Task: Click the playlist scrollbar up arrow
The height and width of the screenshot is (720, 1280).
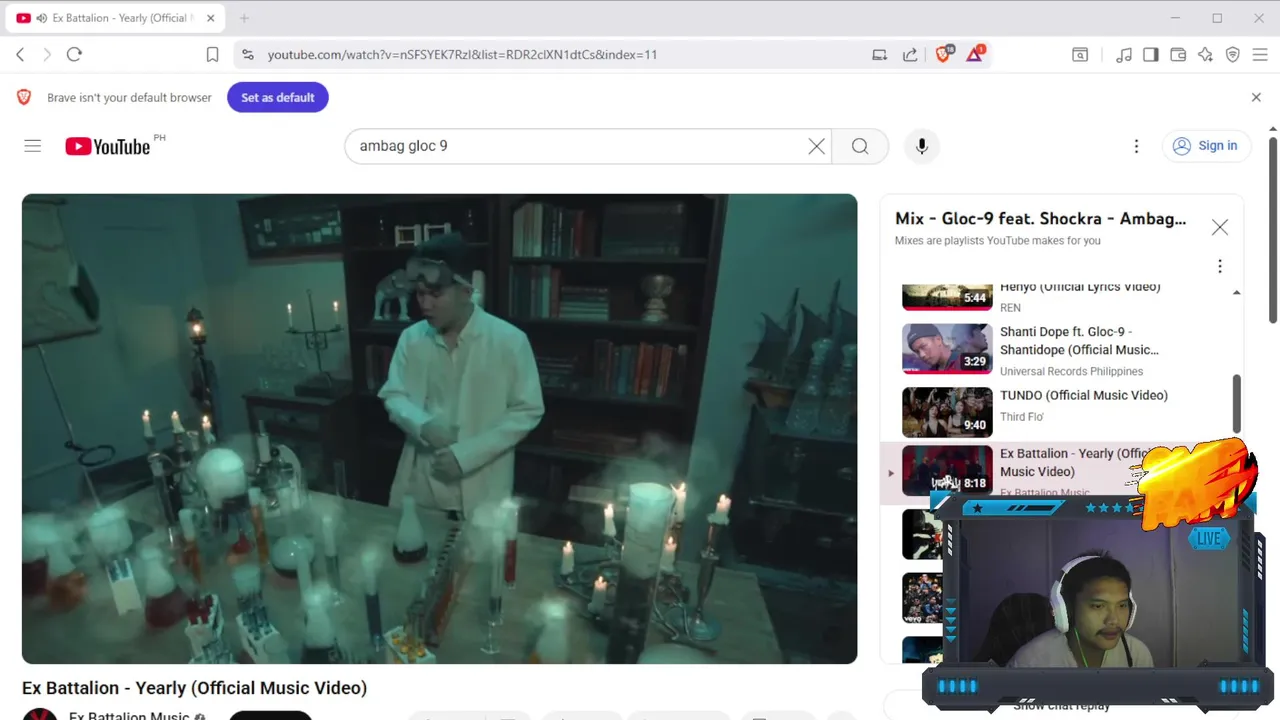Action: coord(1237,292)
